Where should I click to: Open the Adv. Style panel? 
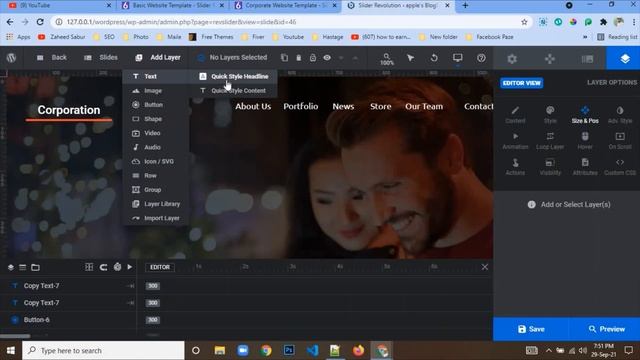620,115
